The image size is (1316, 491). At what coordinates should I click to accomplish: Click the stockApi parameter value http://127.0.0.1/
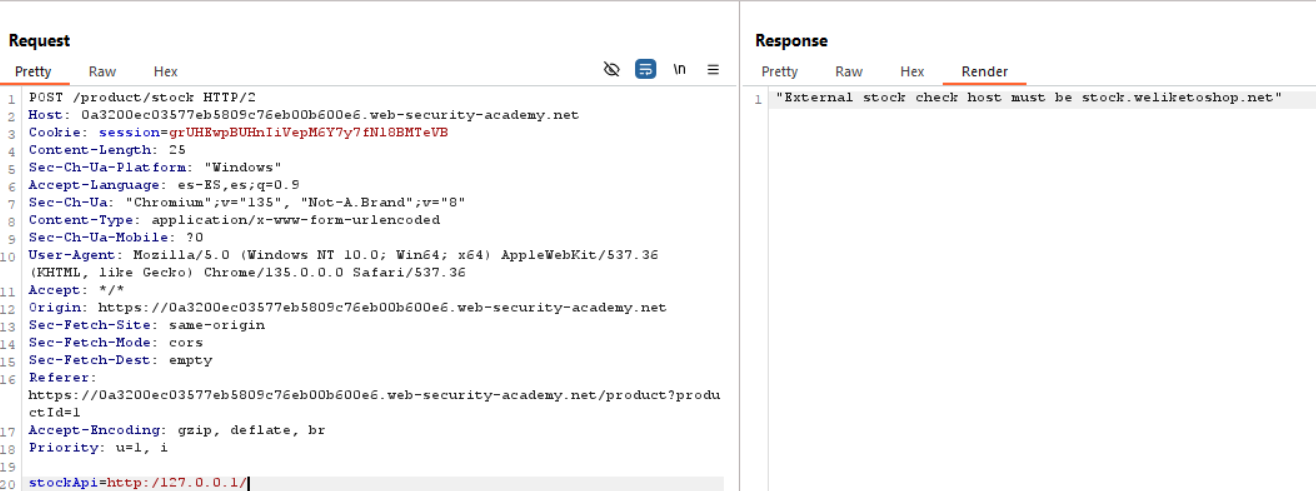pos(176,483)
